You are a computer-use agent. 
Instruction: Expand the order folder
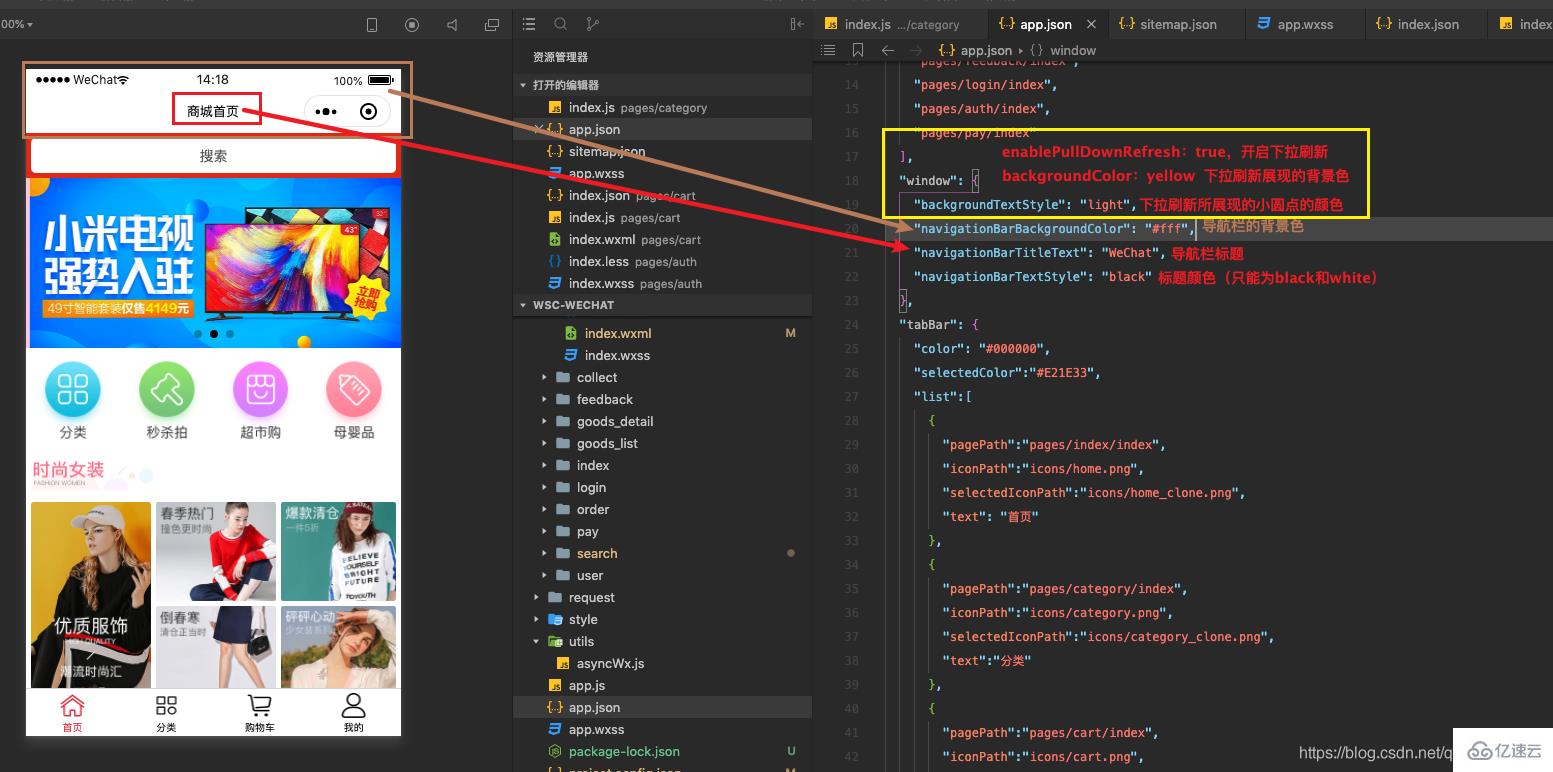(544, 509)
